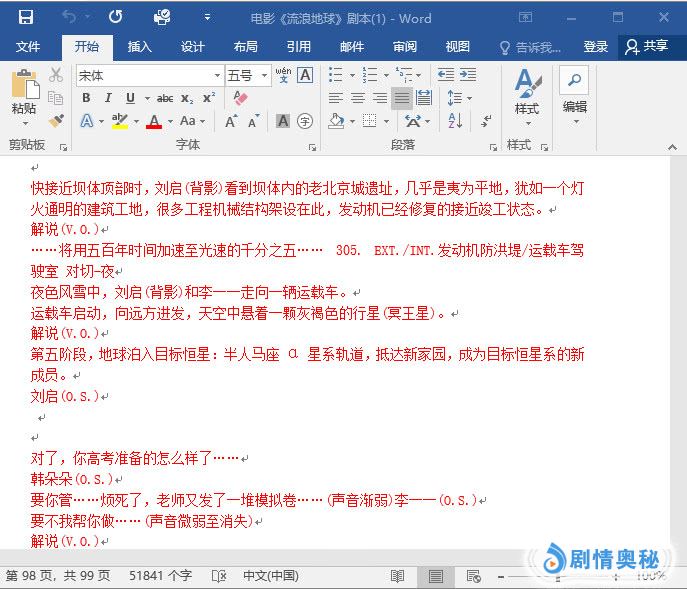This screenshot has height=589, width=687.
Task: Toggle underline formatting button
Action: coord(130,98)
